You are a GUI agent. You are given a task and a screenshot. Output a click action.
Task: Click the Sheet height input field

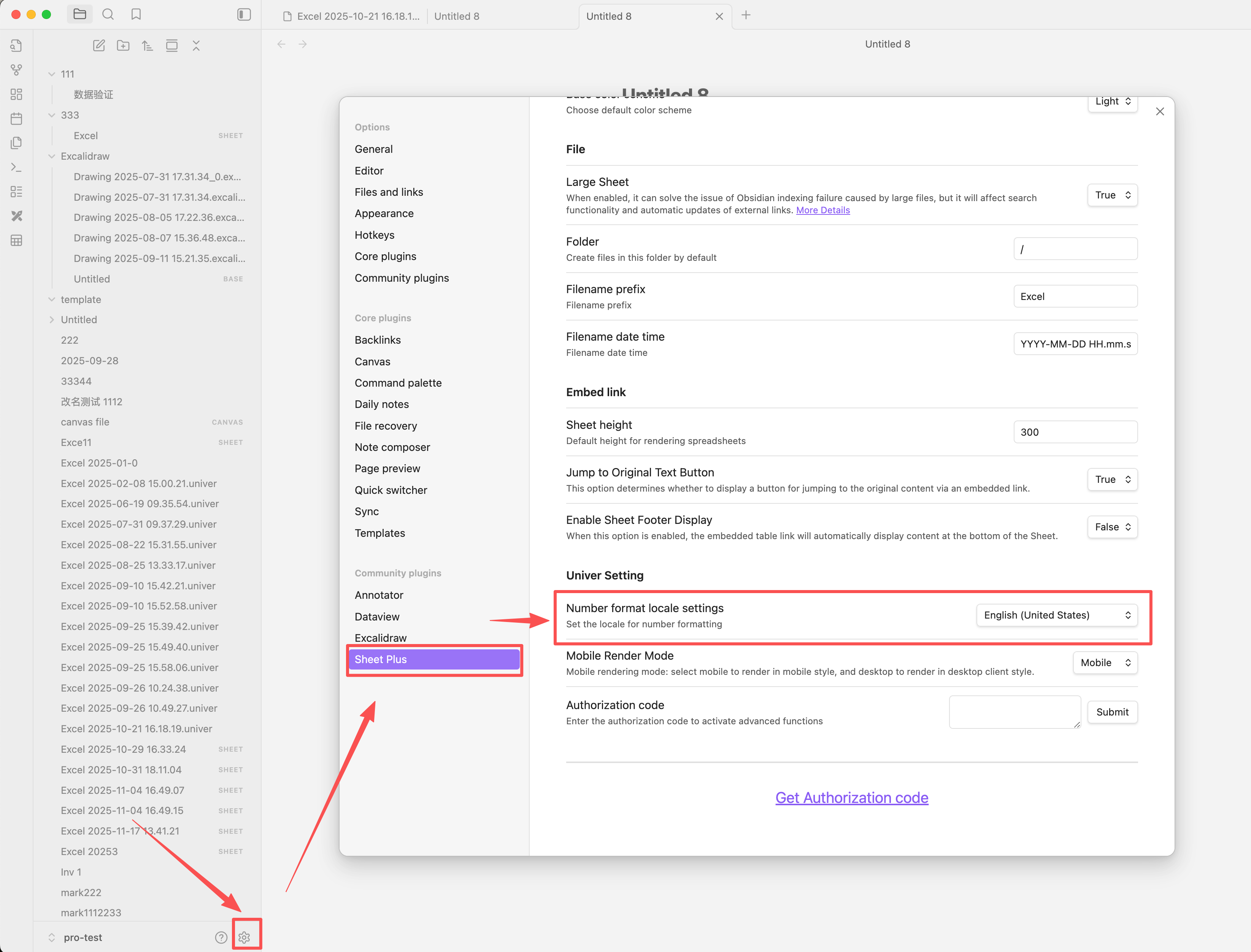click(1075, 432)
